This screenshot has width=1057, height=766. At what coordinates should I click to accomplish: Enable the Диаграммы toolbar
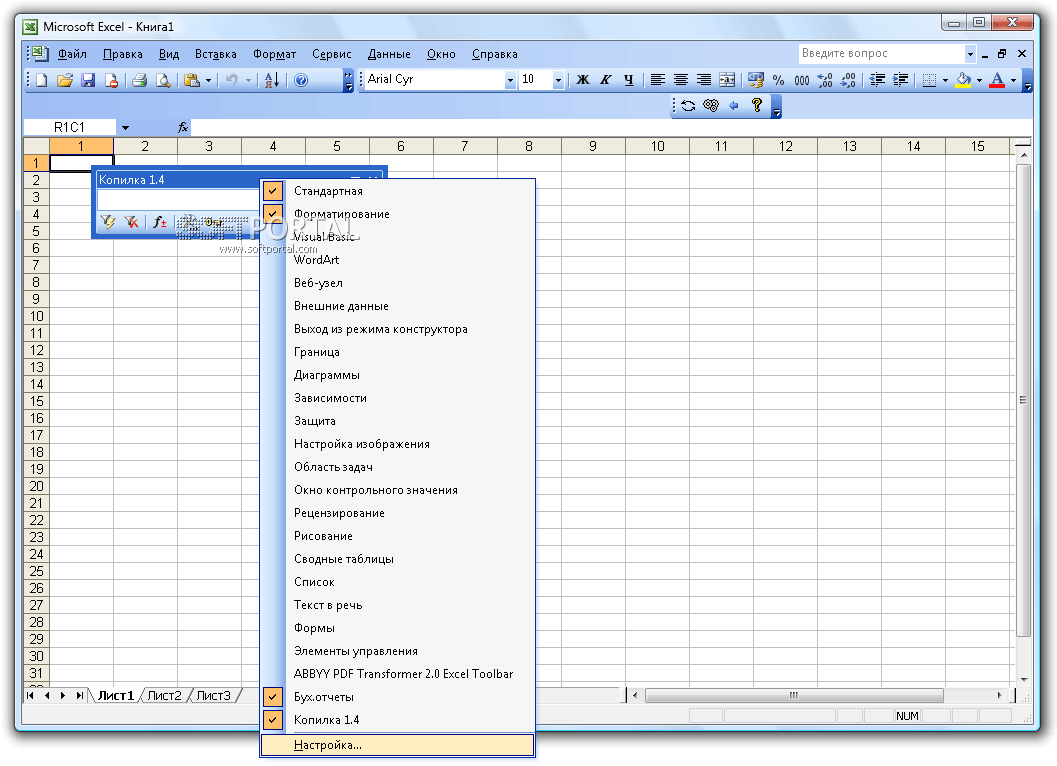[x=396, y=375]
